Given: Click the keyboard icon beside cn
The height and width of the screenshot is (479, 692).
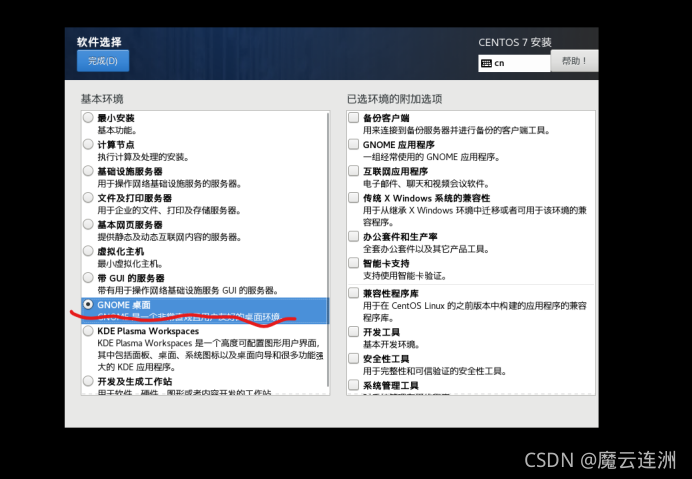Looking at the screenshot, I should click(x=486, y=63).
